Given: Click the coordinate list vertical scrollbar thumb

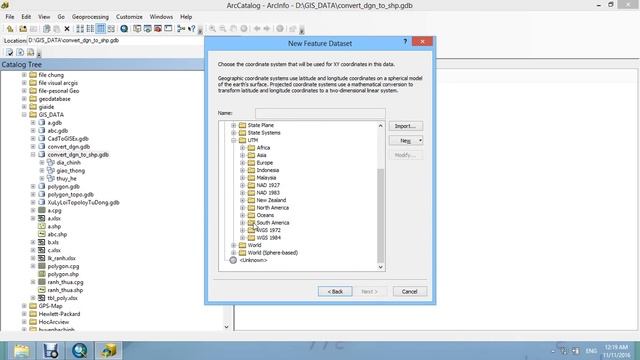Looking at the screenshot, I should (x=380, y=215).
